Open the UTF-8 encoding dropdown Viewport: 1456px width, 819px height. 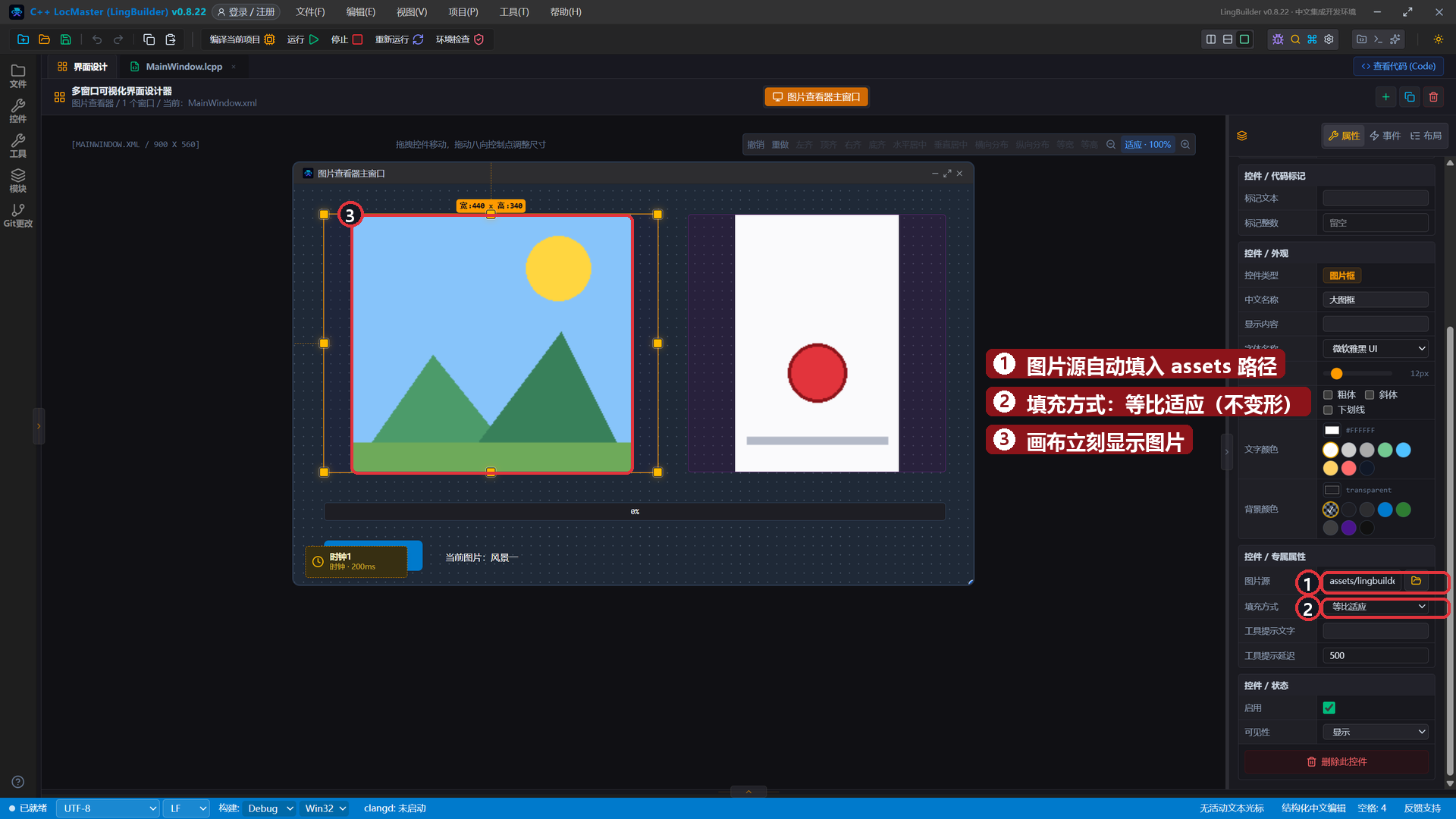click(108, 808)
